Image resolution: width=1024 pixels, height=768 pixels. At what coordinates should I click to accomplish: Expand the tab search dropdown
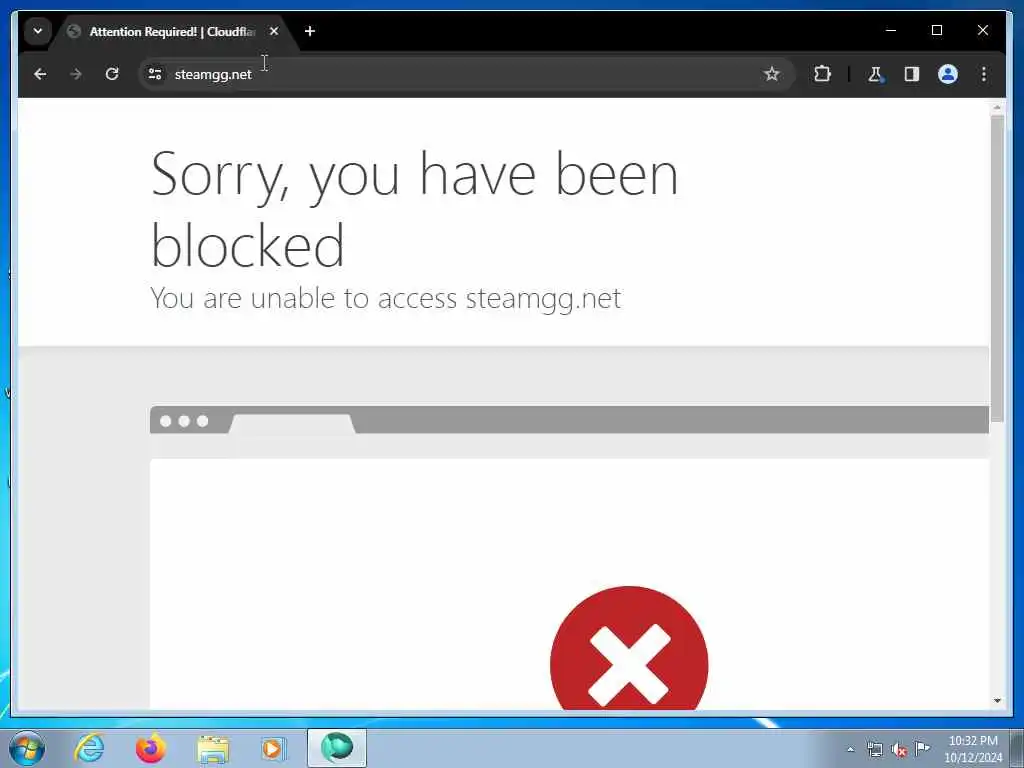[38, 31]
